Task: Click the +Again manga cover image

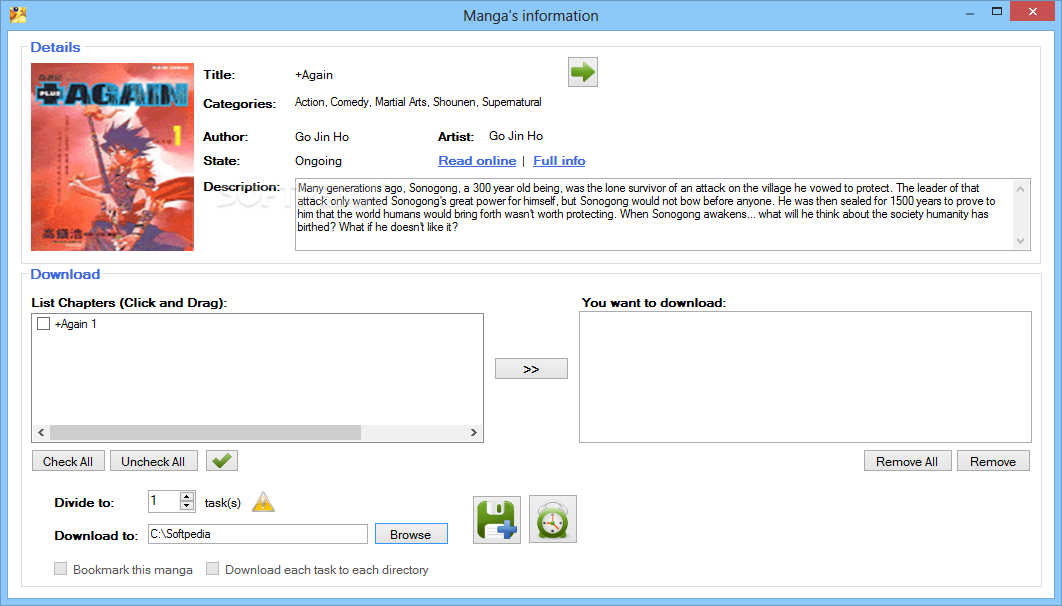Action: coord(112,157)
